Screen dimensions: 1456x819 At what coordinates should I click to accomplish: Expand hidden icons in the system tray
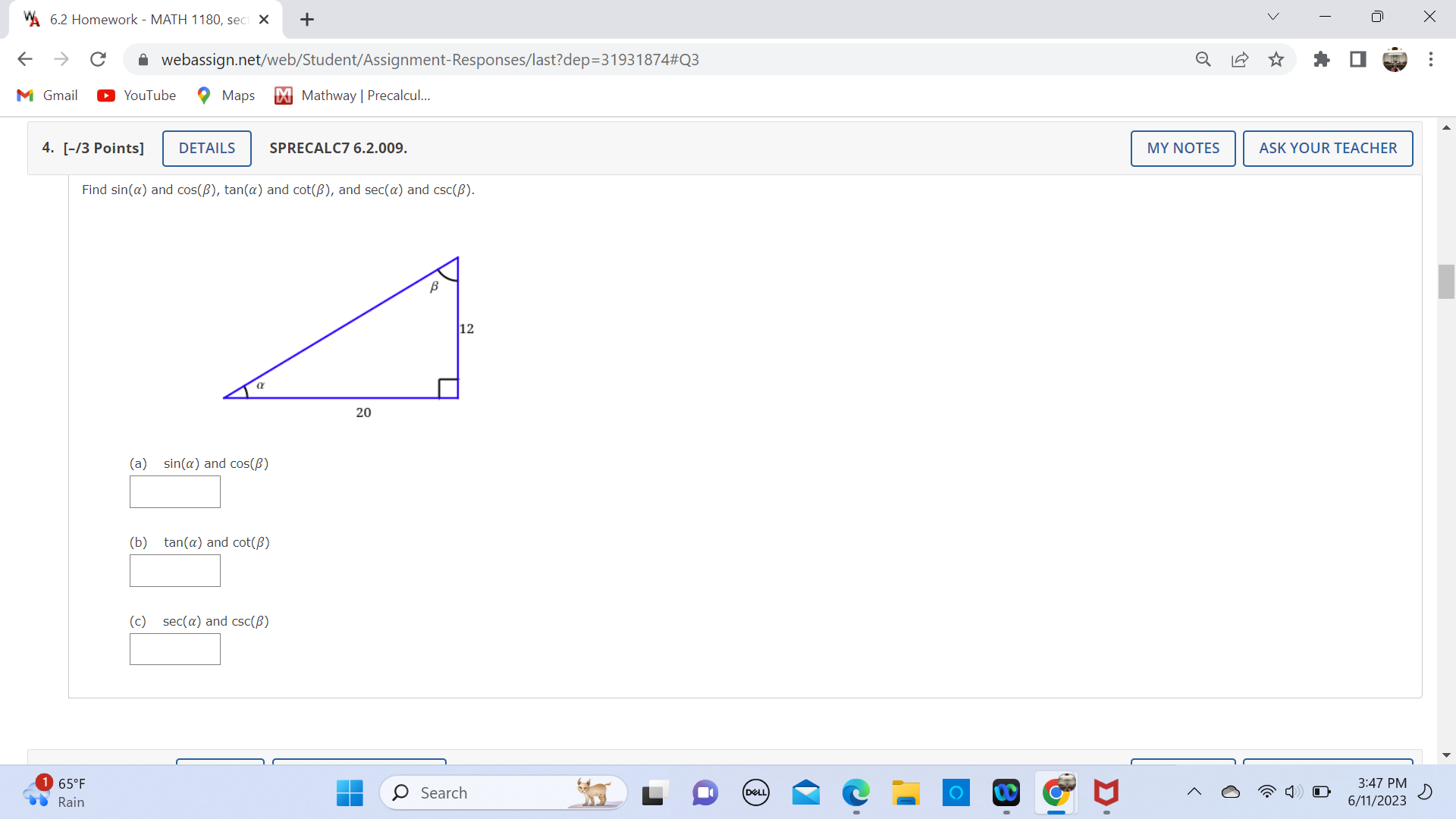(1194, 792)
